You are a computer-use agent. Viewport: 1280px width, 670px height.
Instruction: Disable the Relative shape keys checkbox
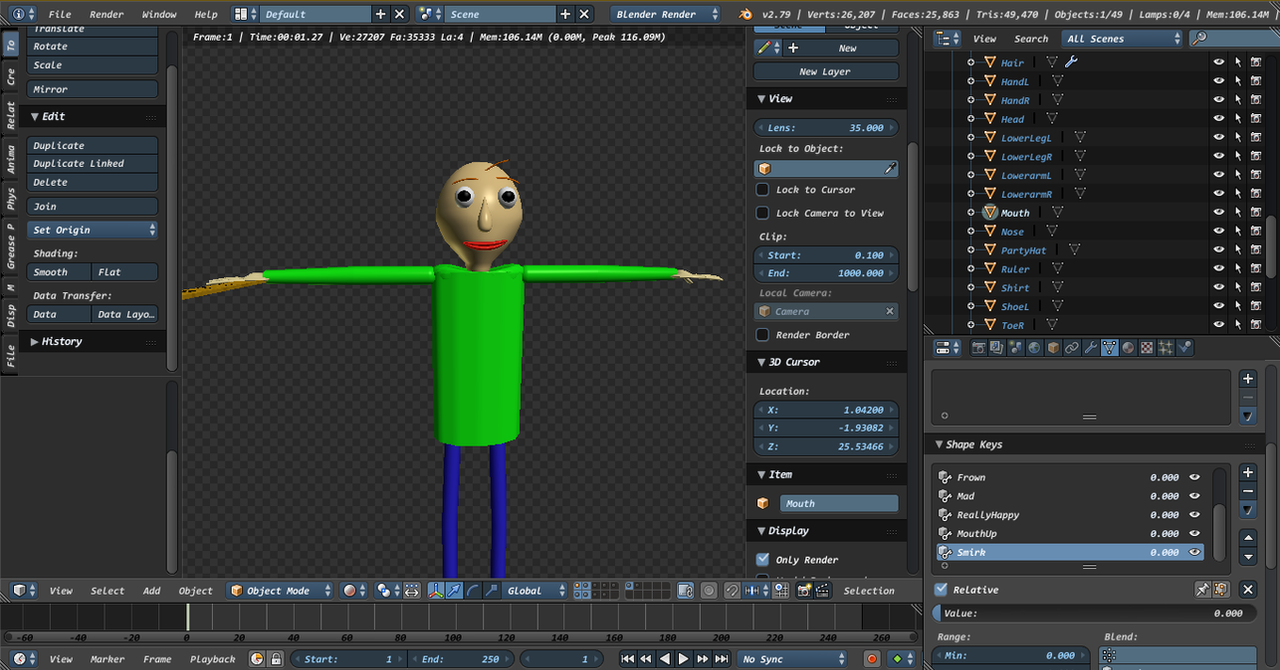[941, 590]
